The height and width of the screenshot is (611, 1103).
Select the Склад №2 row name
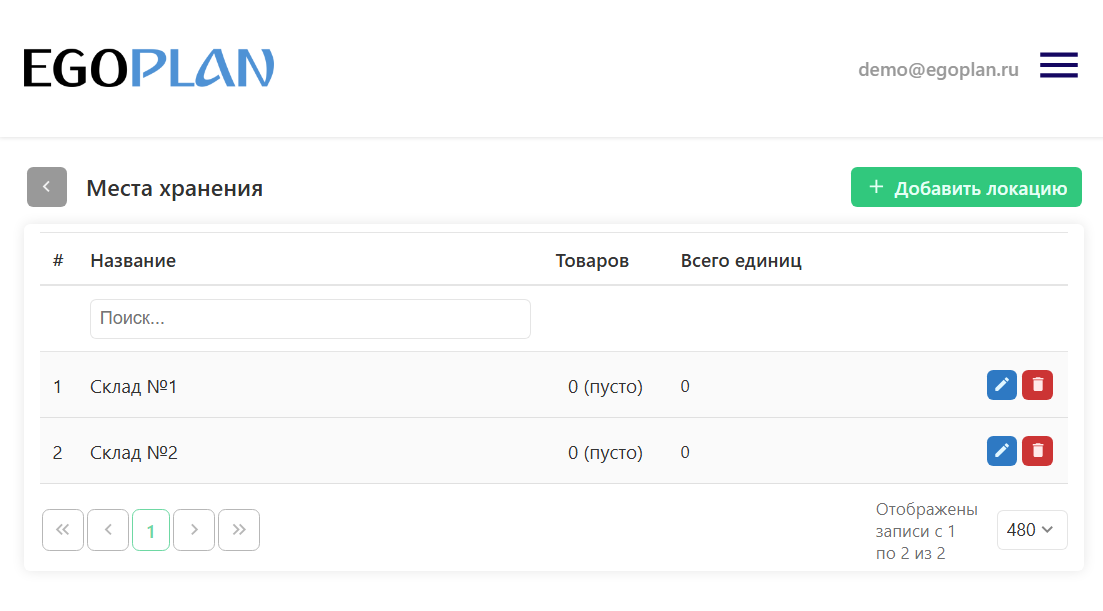(134, 452)
